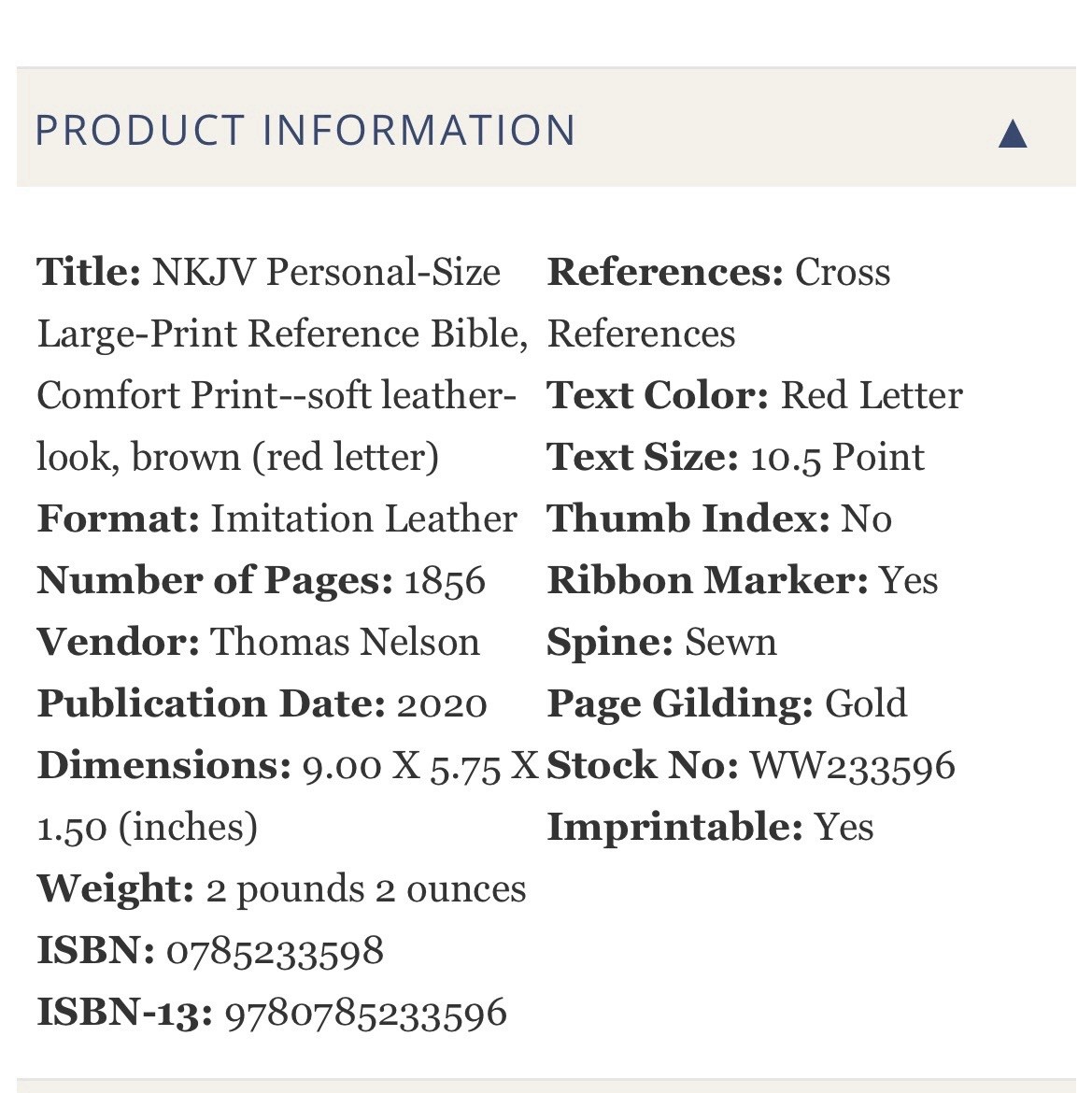Click the Stock No WW233596 value
The height and width of the screenshot is (1093, 1092).
[x=852, y=765]
